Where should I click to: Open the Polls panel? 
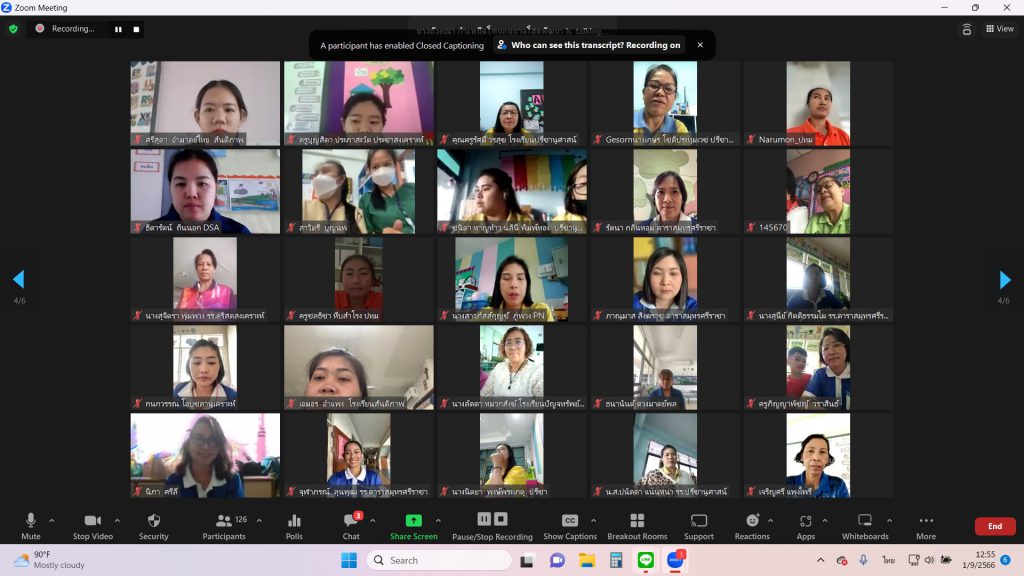(x=294, y=525)
